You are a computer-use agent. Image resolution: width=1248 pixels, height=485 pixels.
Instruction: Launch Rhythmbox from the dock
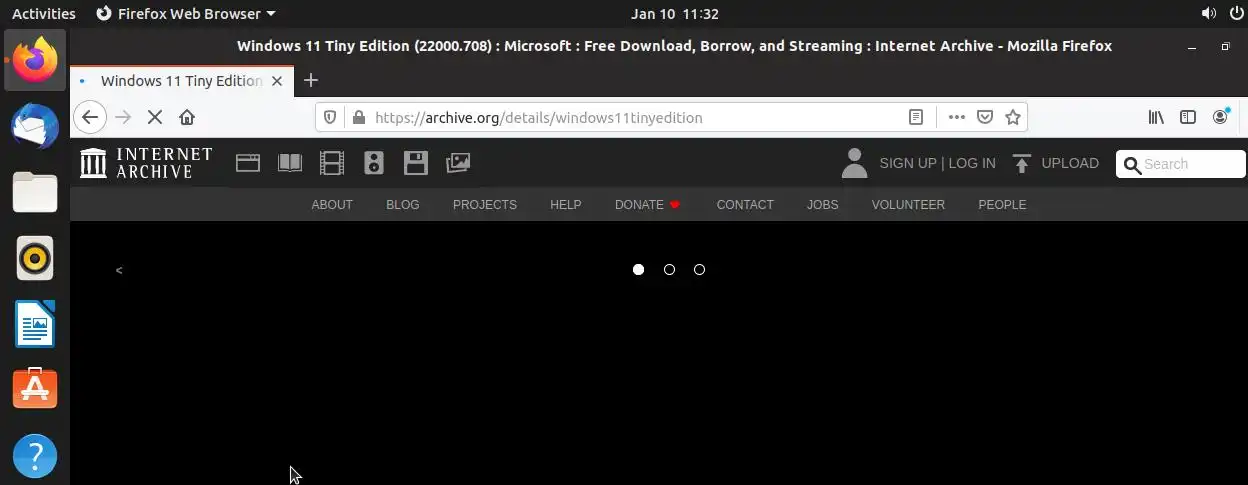(35, 258)
